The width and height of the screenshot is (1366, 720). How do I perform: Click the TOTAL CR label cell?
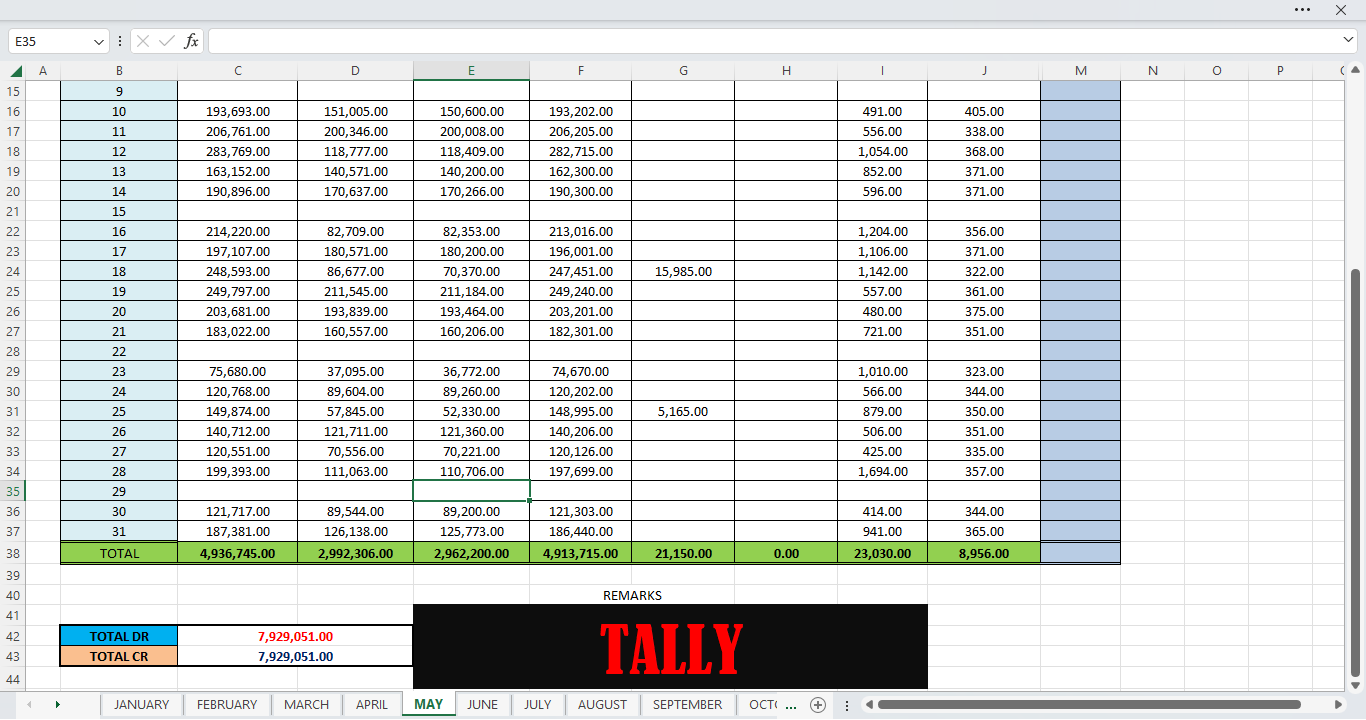pyautogui.click(x=119, y=656)
